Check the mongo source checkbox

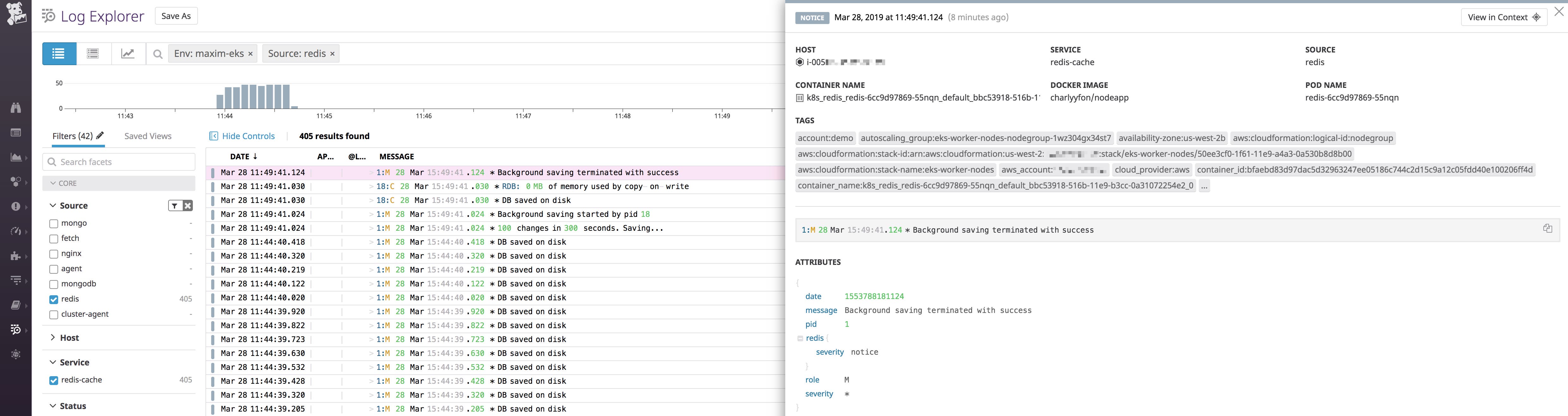[53, 223]
